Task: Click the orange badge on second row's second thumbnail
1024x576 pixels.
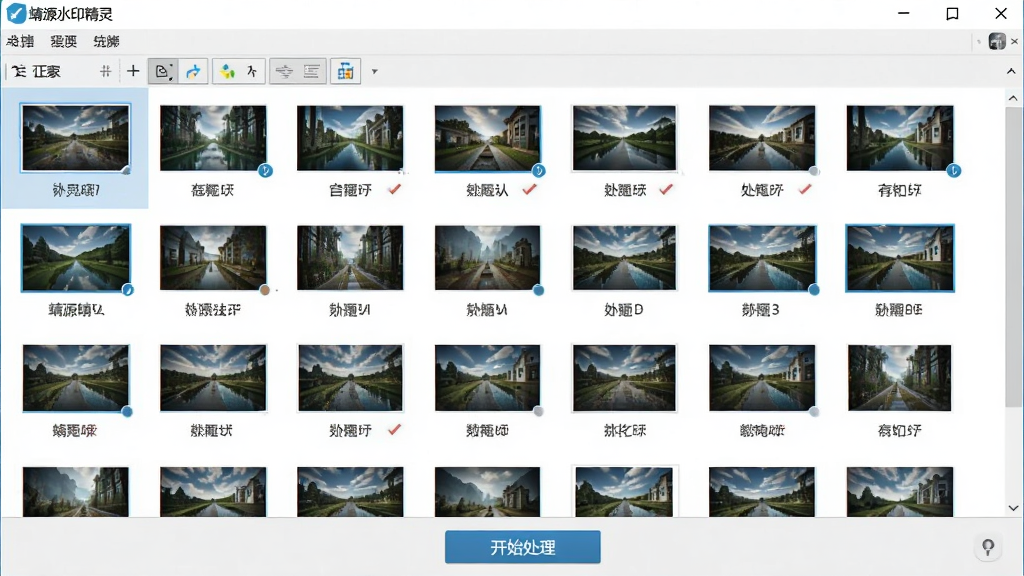Action: [x=264, y=290]
